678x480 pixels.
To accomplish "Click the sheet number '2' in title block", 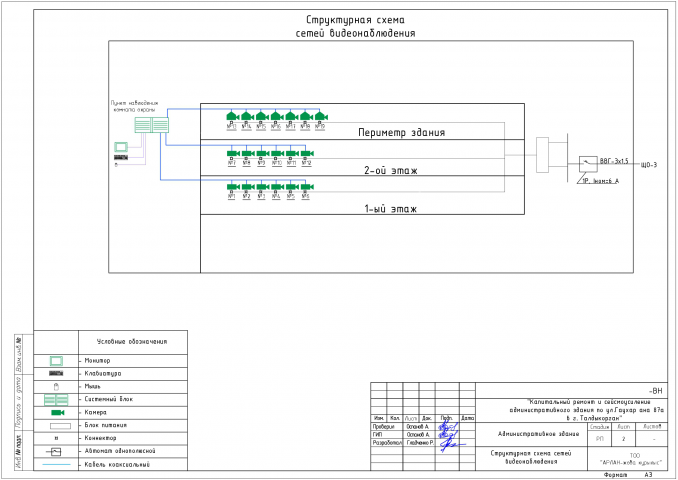I will [x=624, y=439].
